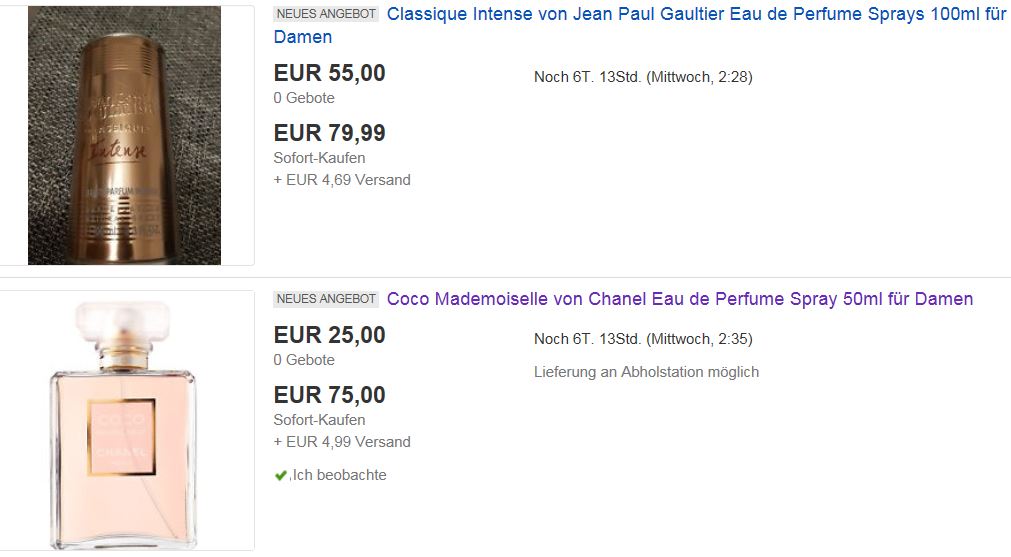
Task: Click '0 Gebote' under the Gaultier listing
Action: (304, 98)
